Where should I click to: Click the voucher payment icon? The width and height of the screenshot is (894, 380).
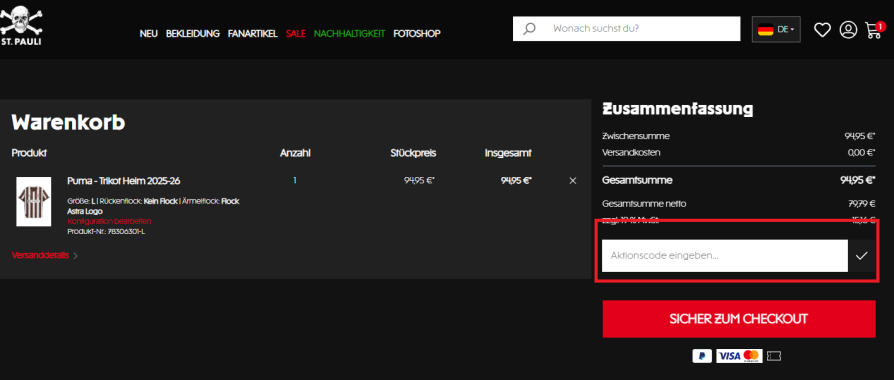774,356
